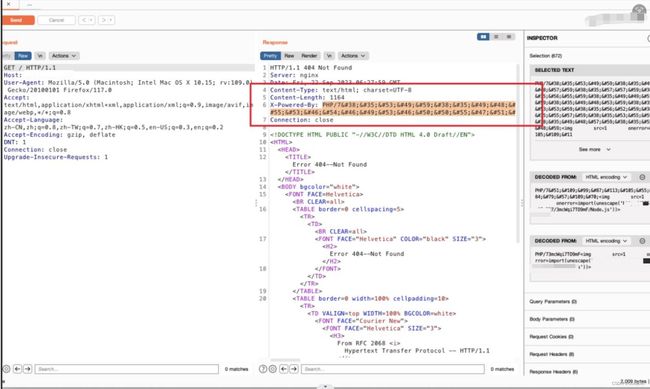Click the response vertical scrollbar
The height and width of the screenshot is (389, 650).
[x=518, y=153]
